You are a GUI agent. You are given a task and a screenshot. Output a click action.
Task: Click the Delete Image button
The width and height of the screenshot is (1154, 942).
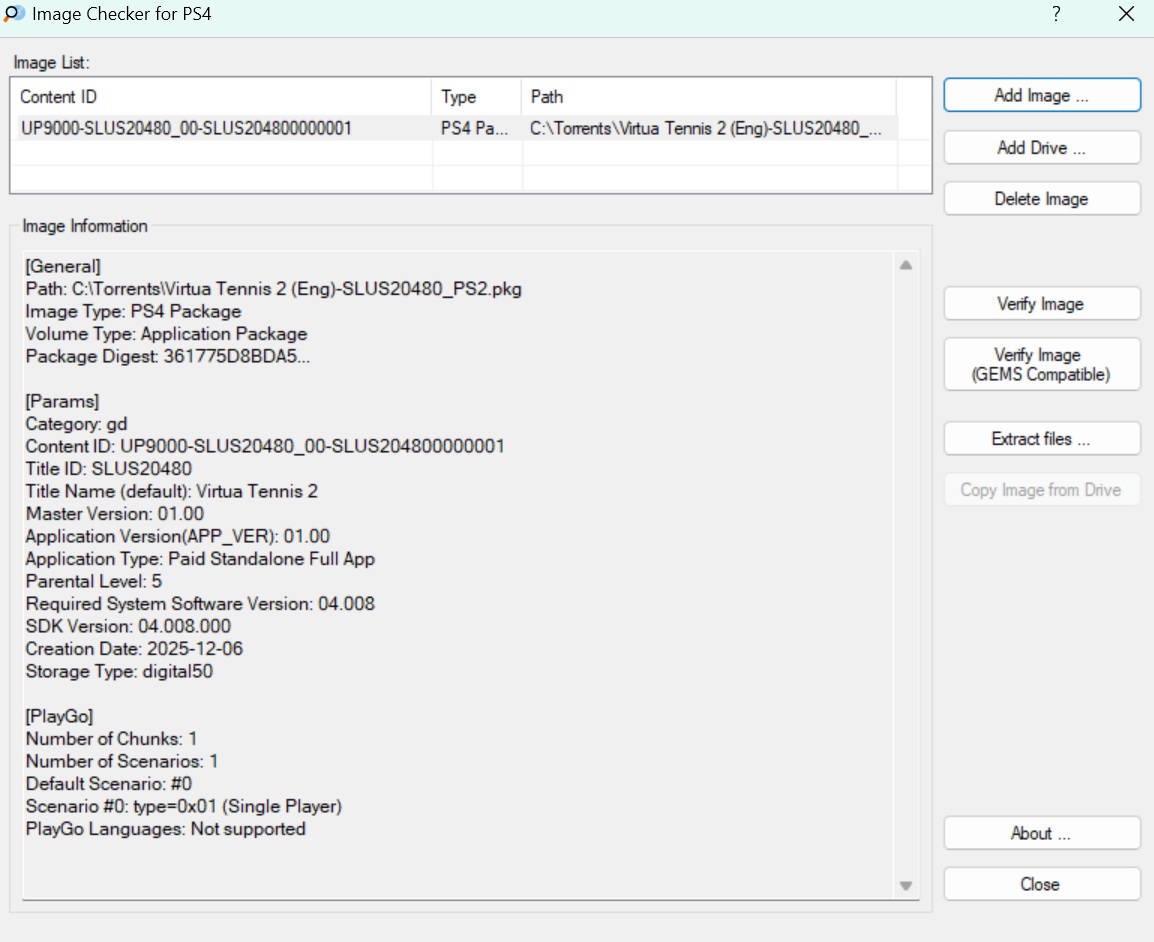pos(1041,199)
